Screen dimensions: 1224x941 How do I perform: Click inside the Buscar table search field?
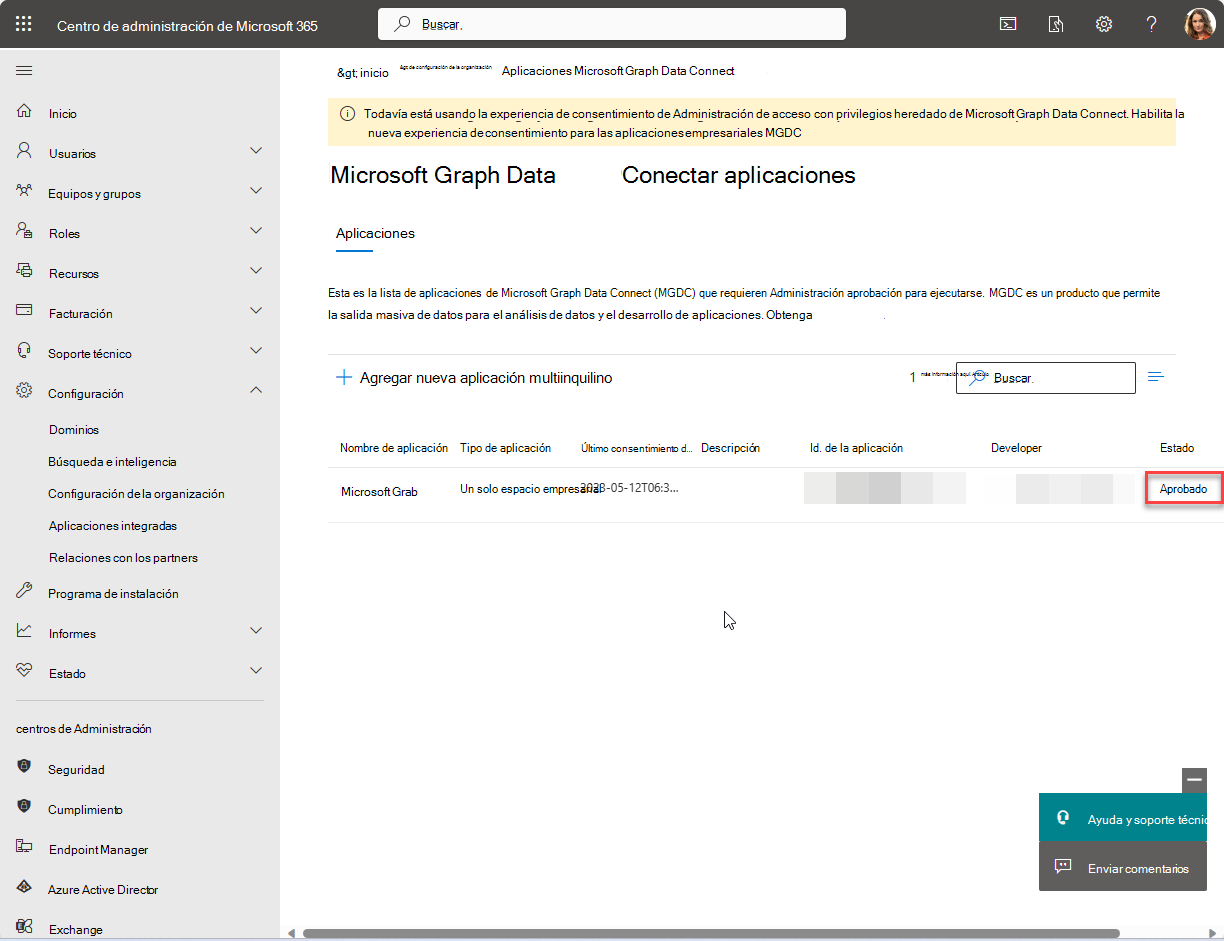(1046, 377)
